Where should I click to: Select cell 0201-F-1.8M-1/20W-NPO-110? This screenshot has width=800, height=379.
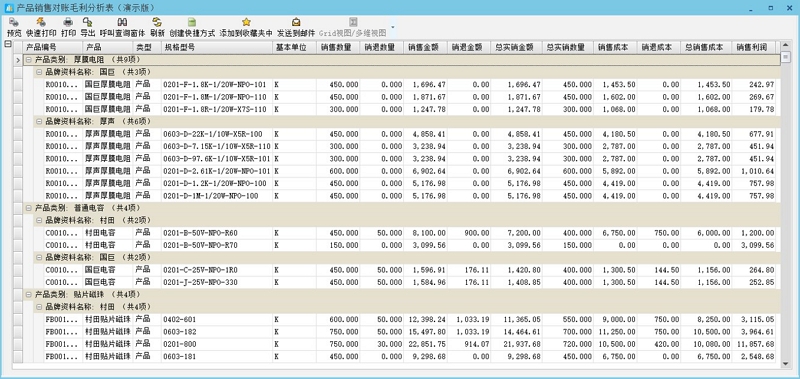[217, 97]
